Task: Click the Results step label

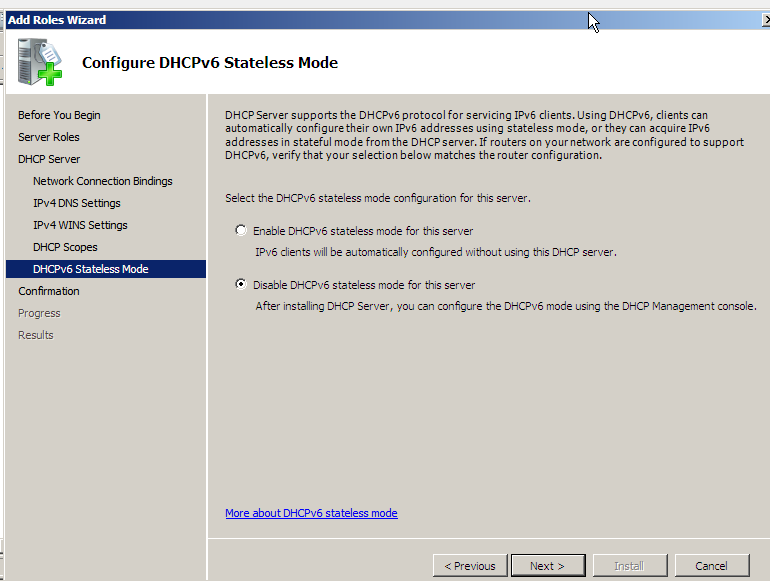Action: point(36,335)
